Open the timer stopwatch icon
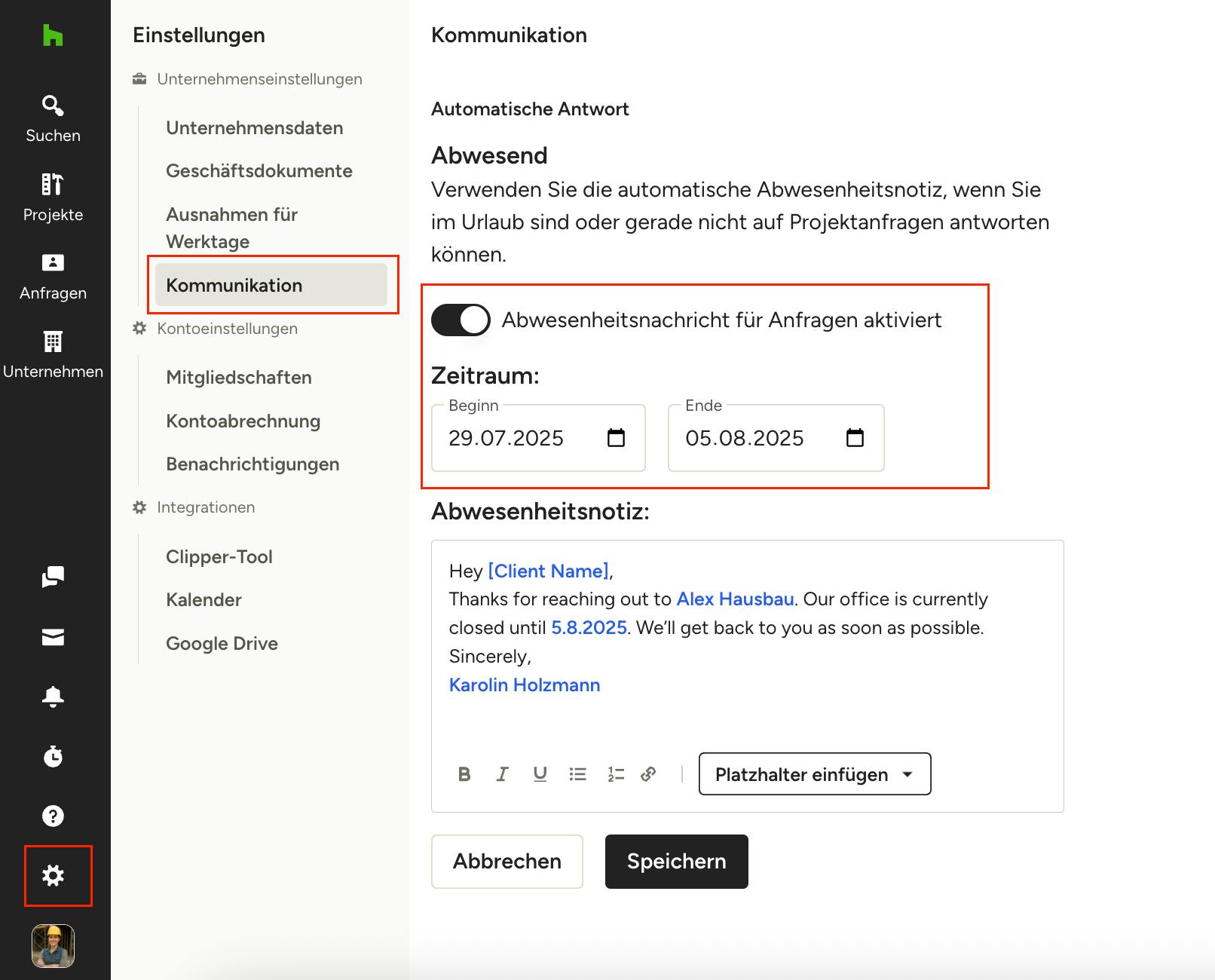Screen dimensions: 1215x980 (x=53, y=756)
